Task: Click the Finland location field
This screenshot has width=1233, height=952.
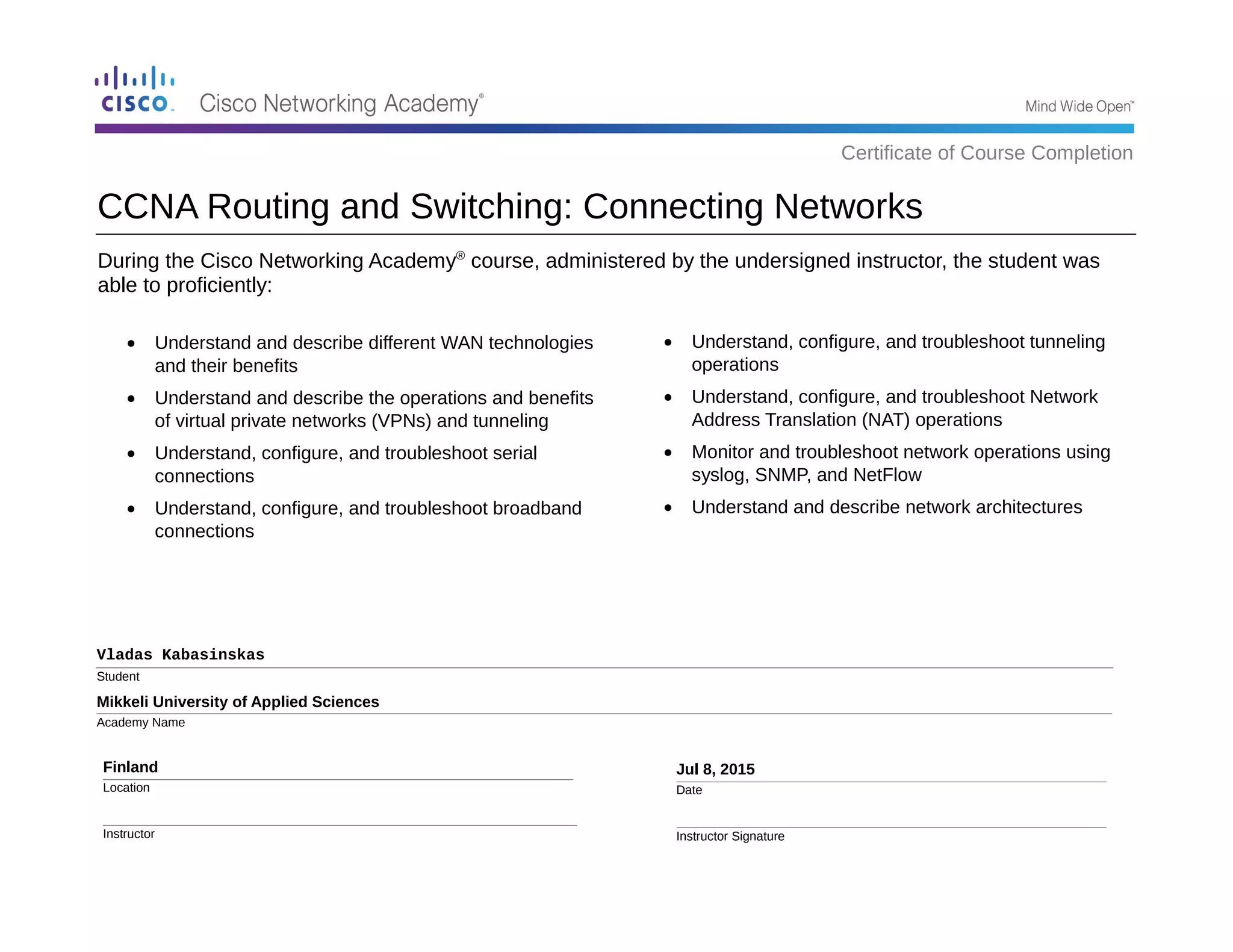Action: (131, 767)
